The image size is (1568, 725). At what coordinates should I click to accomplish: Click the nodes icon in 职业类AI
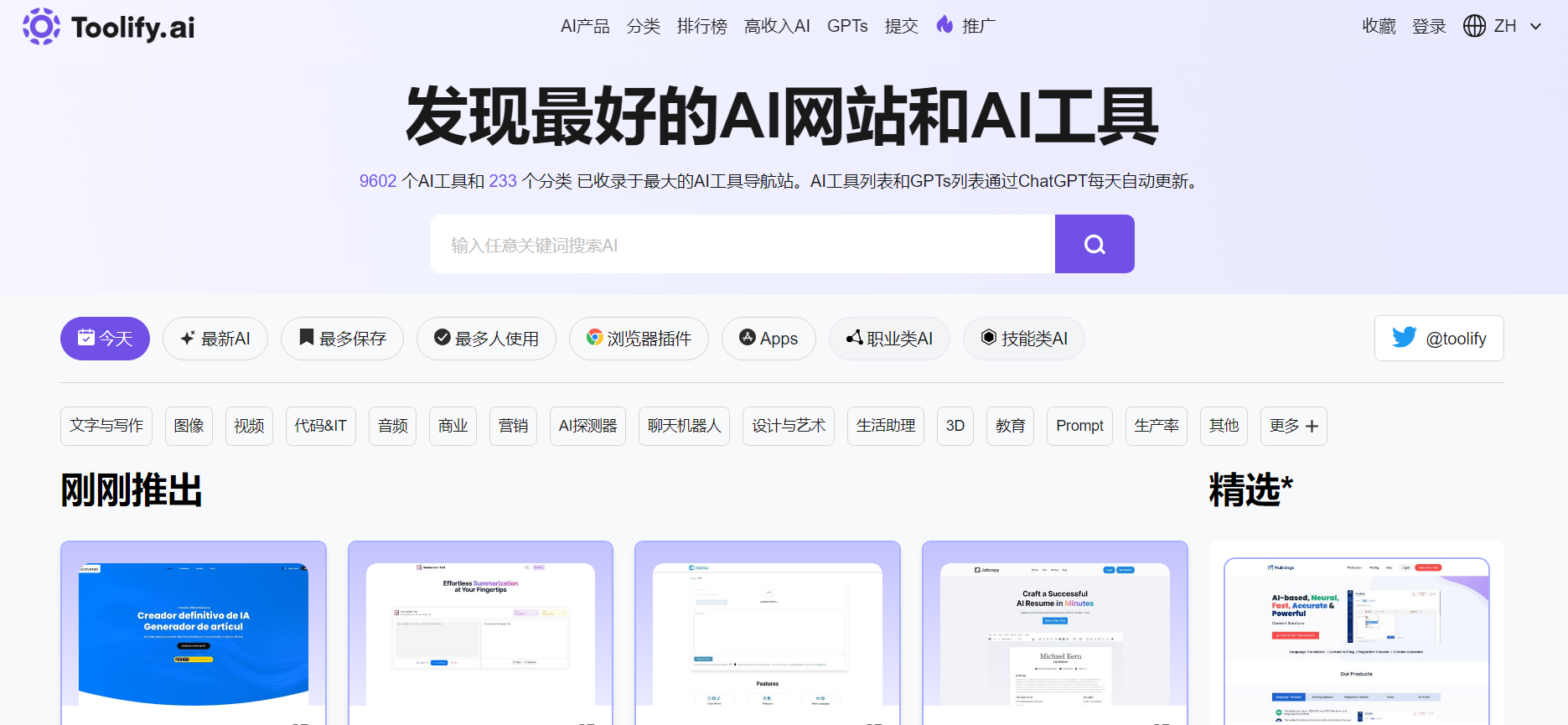coord(854,337)
